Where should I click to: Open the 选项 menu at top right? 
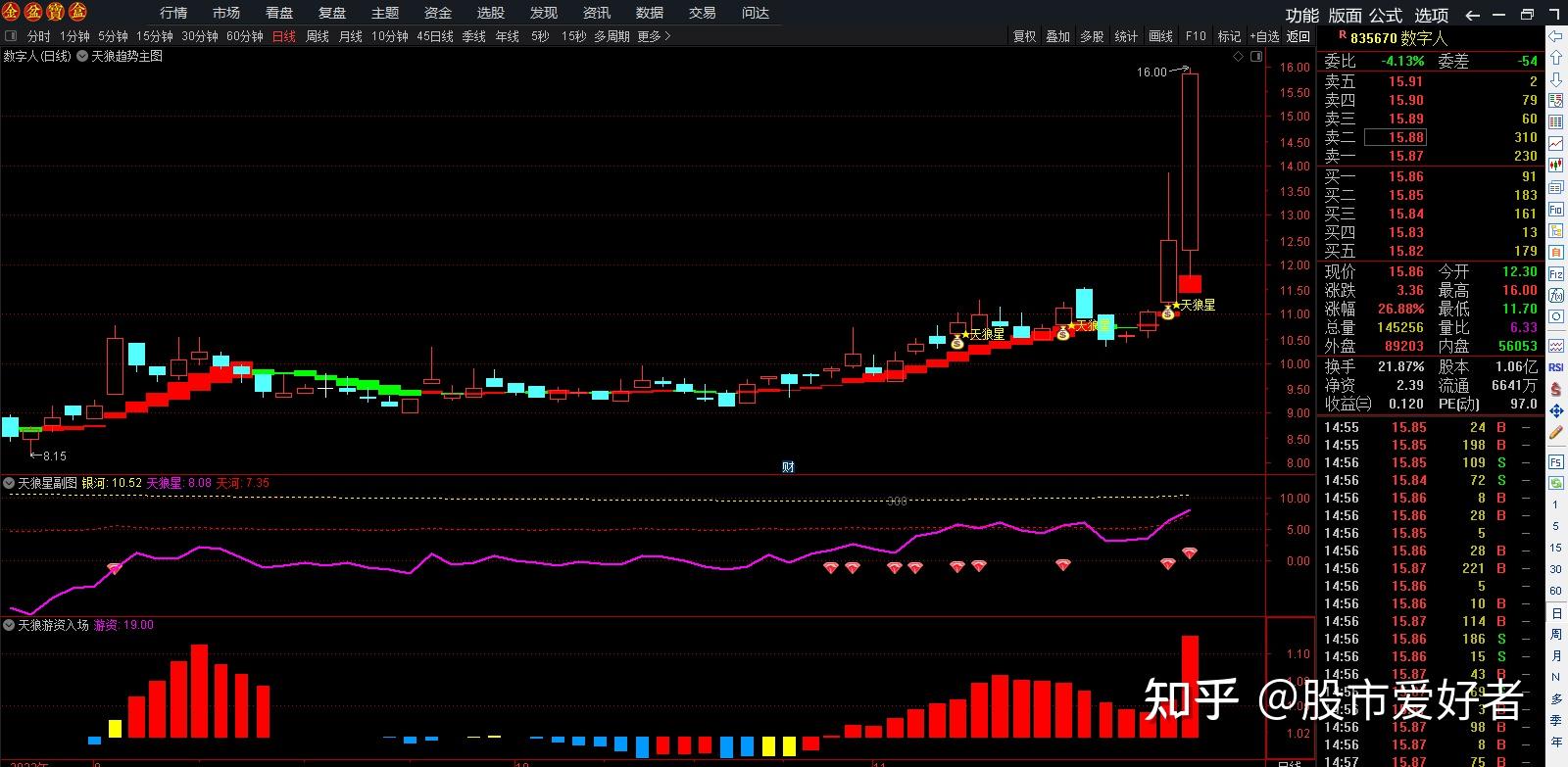pos(1432,16)
